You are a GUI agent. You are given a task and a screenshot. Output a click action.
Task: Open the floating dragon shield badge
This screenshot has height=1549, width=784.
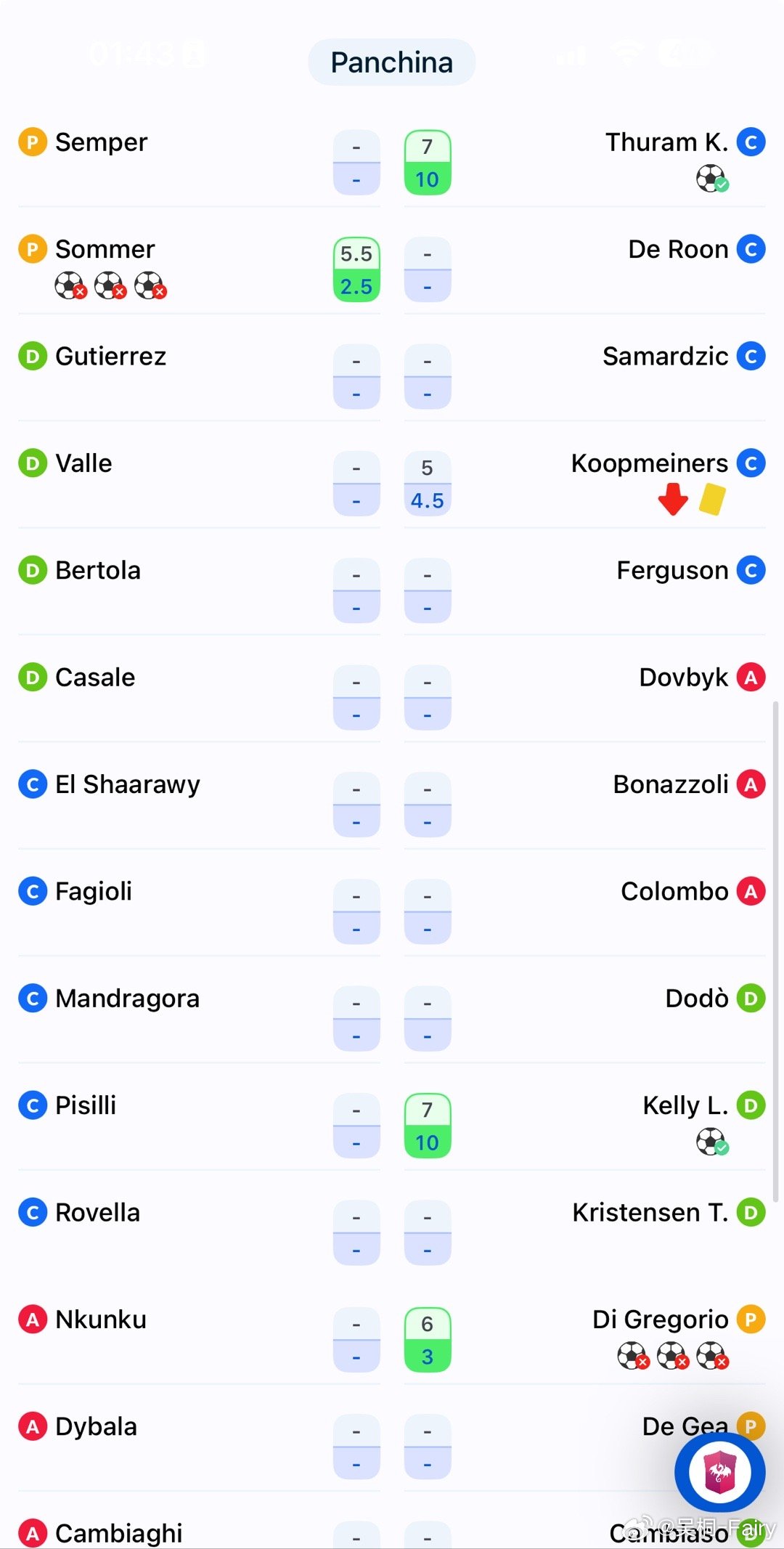pyautogui.click(x=719, y=1473)
